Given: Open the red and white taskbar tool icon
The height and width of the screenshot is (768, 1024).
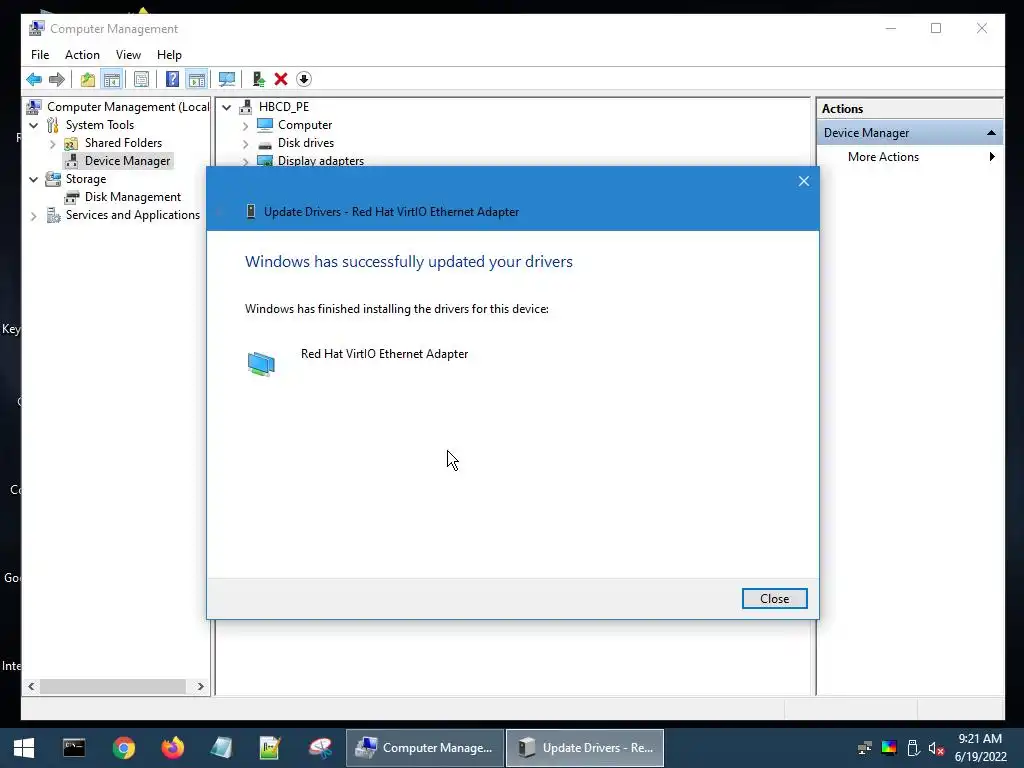Looking at the screenshot, I should tap(320, 748).
